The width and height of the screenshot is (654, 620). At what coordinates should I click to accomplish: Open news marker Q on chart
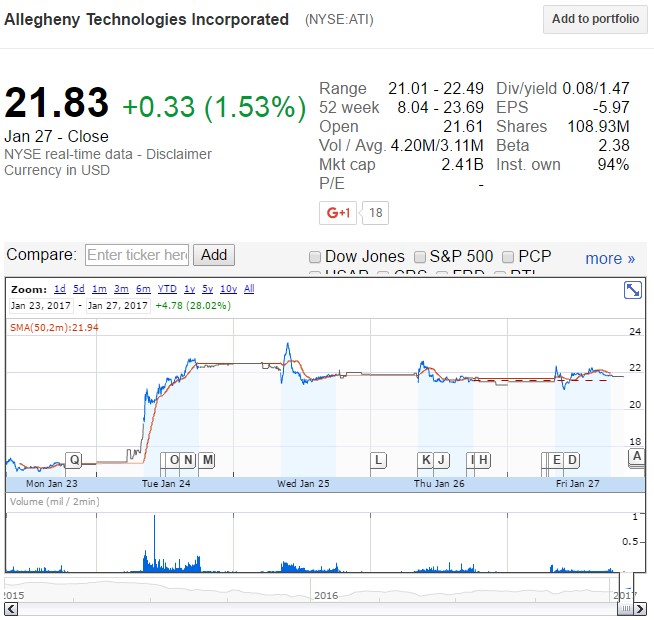[74, 460]
